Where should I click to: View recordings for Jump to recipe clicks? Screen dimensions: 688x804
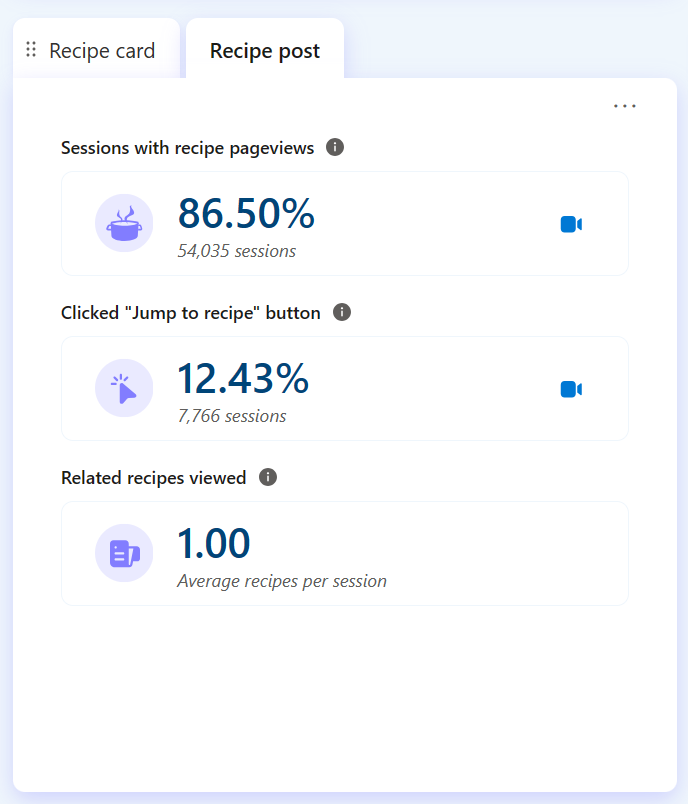pyautogui.click(x=571, y=389)
